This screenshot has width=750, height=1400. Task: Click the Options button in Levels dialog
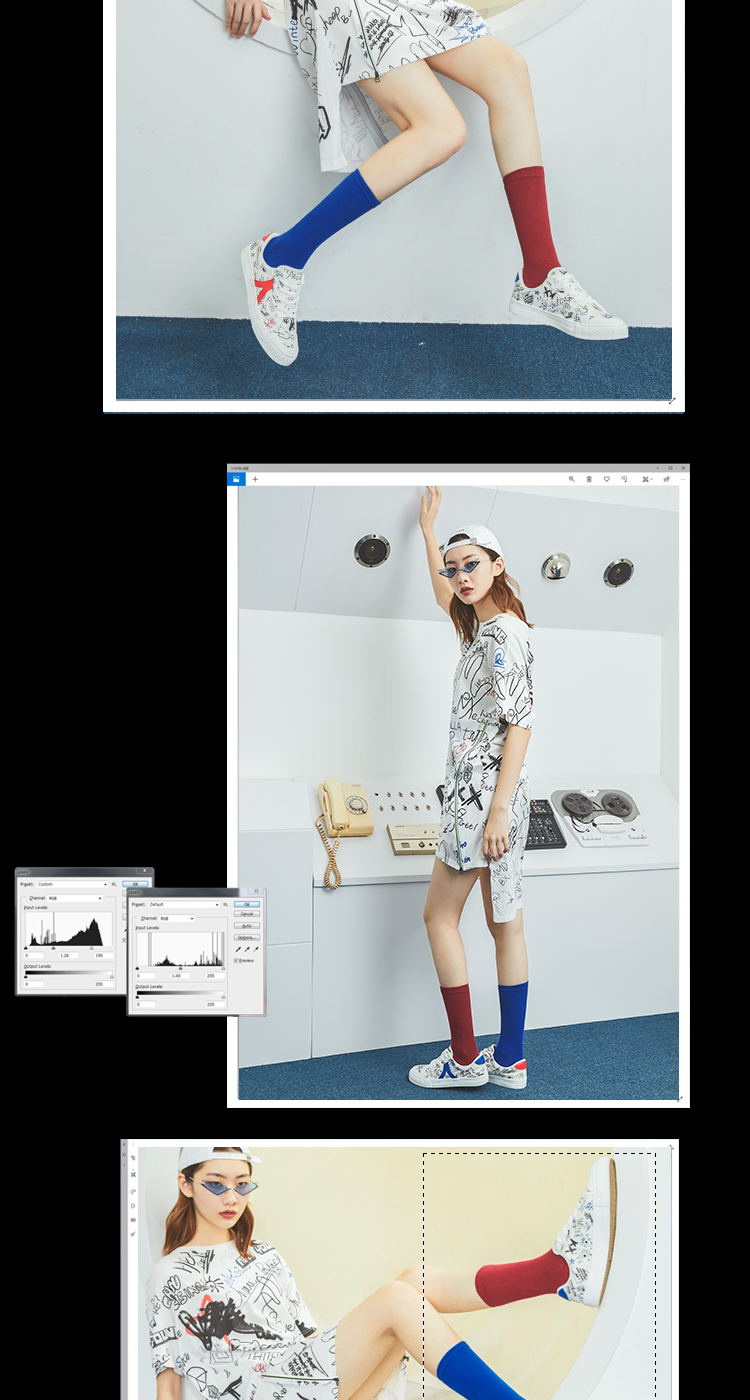coord(246,937)
